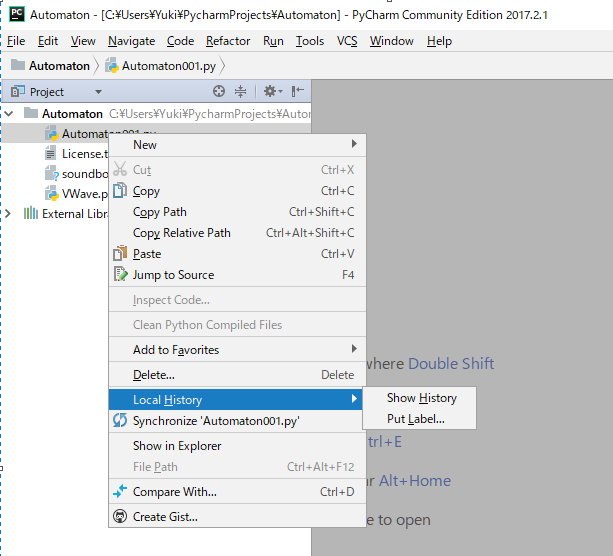Click the Project view icon in panel header

pyautogui.click(x=18, y=91)
